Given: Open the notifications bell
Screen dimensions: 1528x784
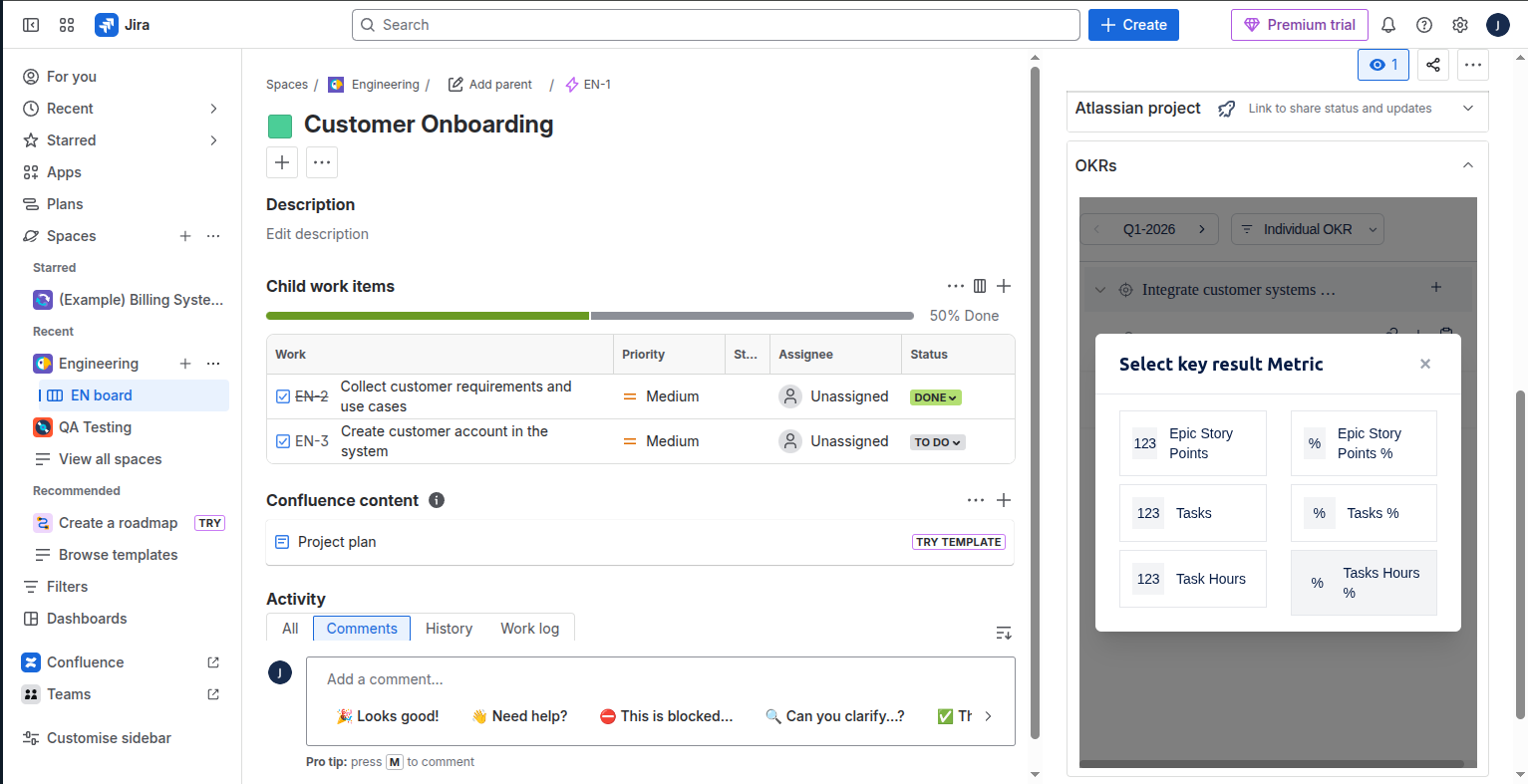Looking at the screenshot, I should (x=1388, y=25).
